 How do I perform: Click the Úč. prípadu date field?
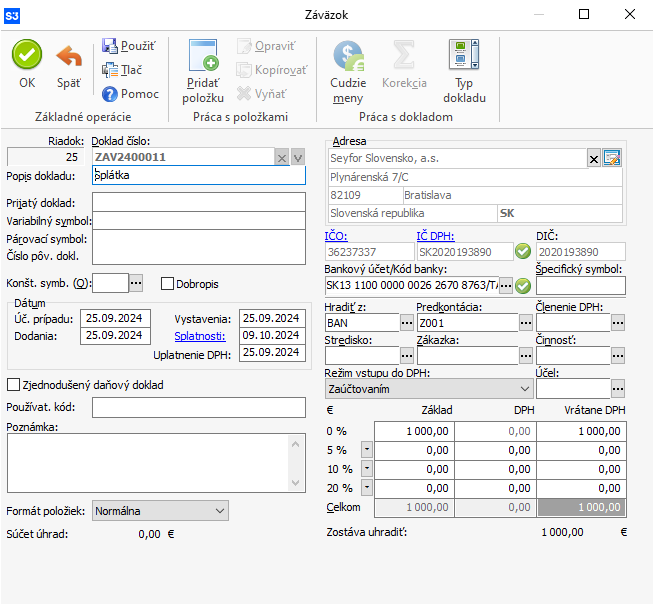click(115, 318)
